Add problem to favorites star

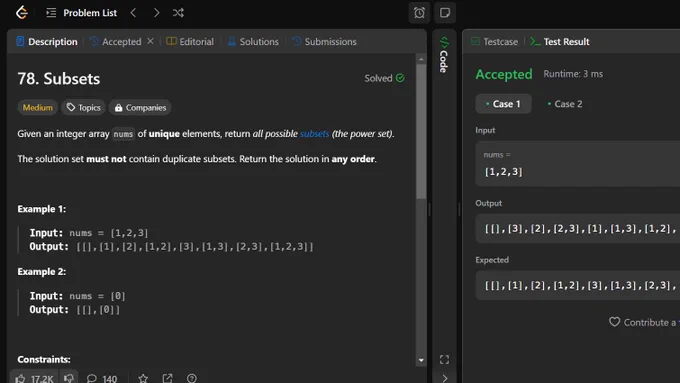[143, 378]
